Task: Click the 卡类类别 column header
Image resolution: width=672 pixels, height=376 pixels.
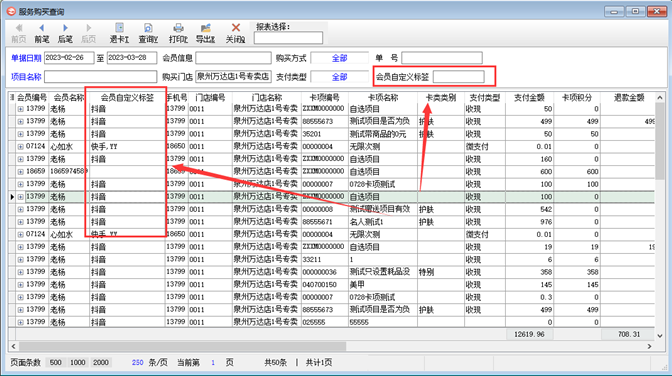Action: pyautogui.click(x=441, y=98)
